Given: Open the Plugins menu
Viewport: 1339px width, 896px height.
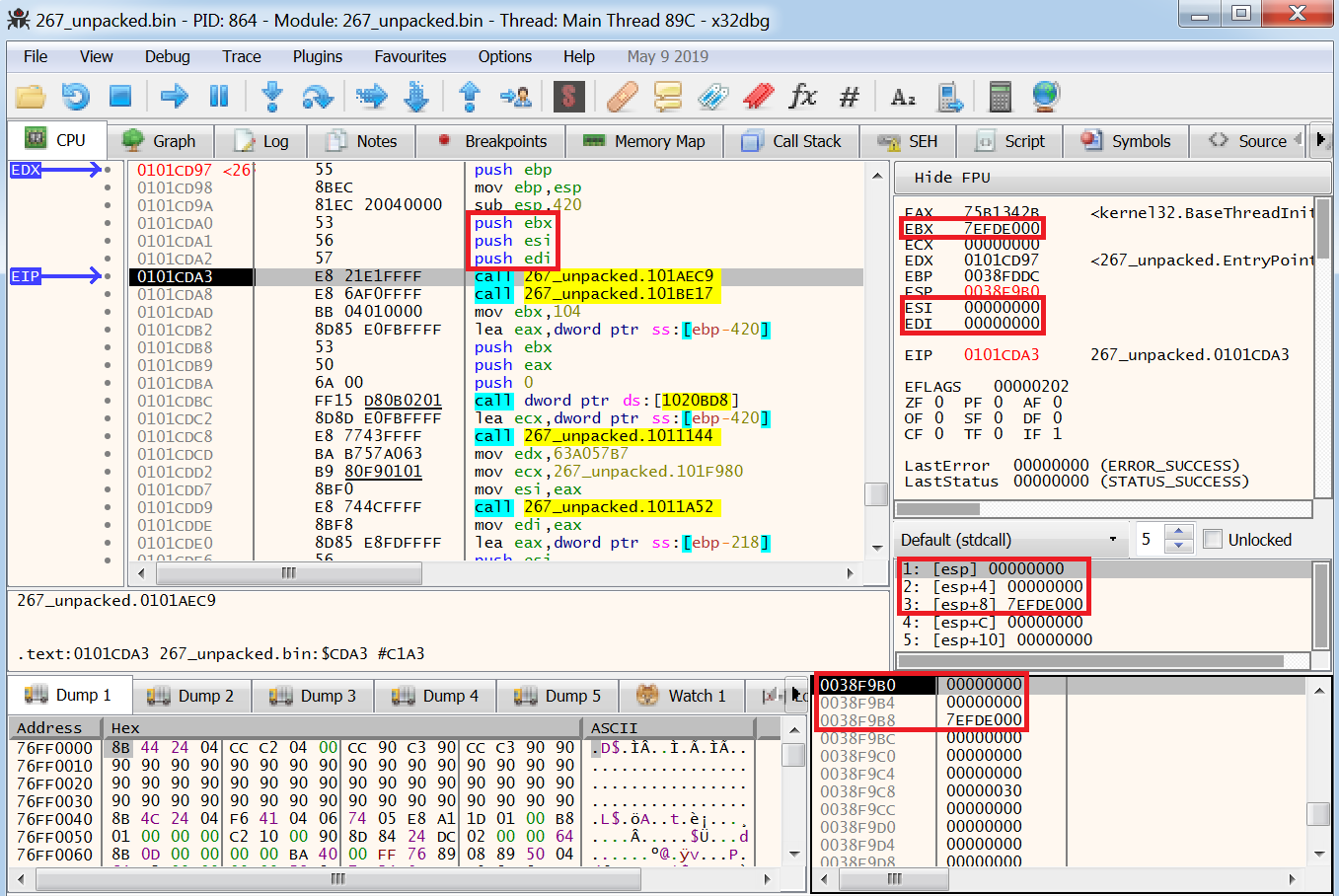Looking at the screenshot, I should click(317, 56).
